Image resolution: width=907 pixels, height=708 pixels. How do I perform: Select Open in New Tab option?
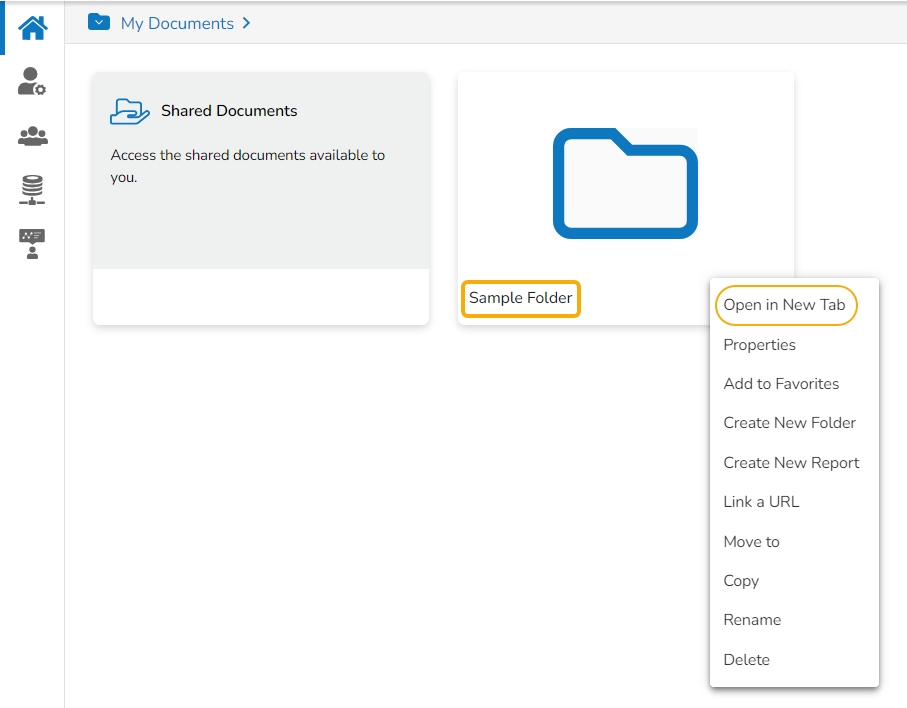click(x=785, y=305)
